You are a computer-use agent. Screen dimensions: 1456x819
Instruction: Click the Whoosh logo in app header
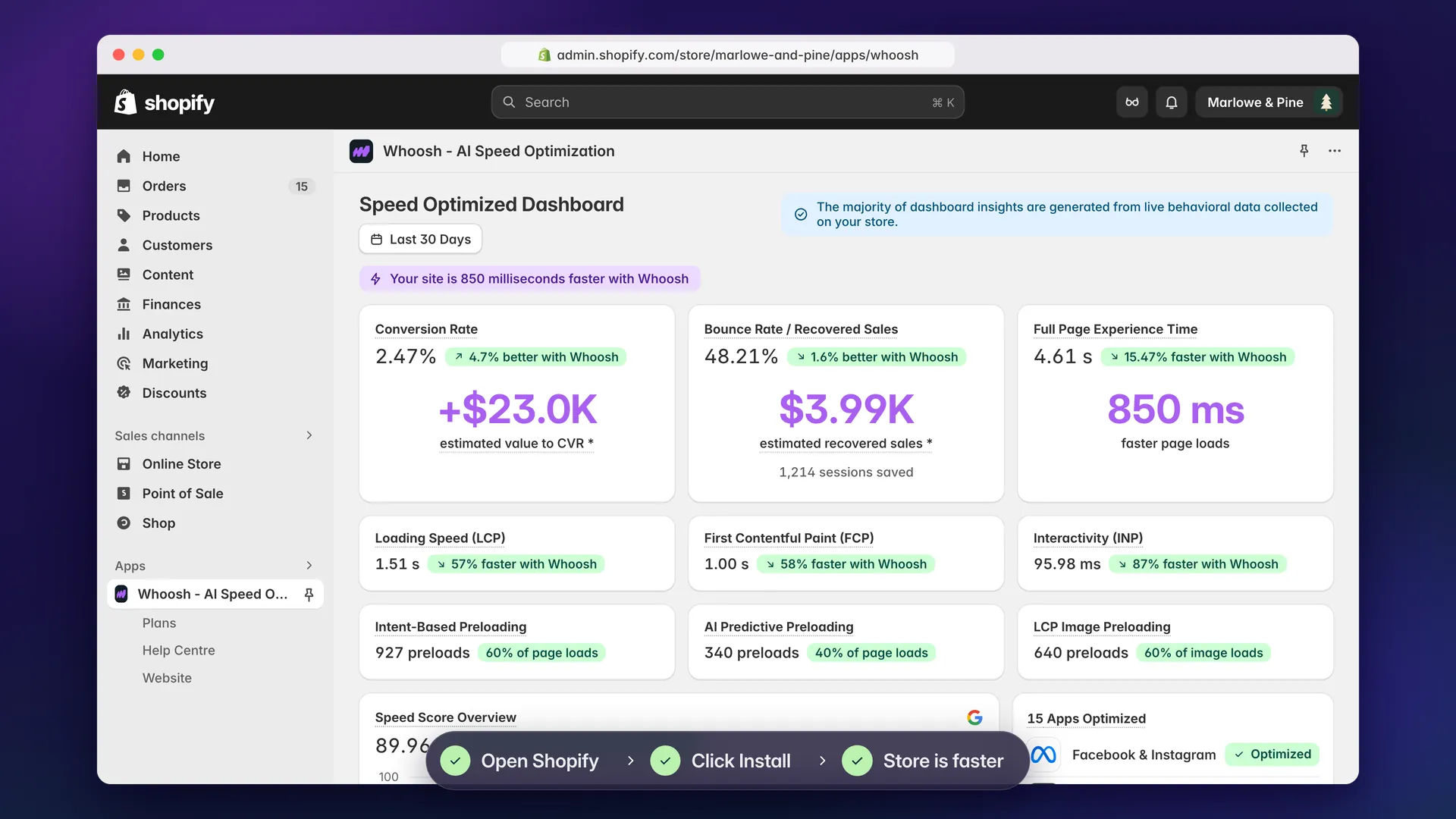pyautogui.click(x=361, y=151)
